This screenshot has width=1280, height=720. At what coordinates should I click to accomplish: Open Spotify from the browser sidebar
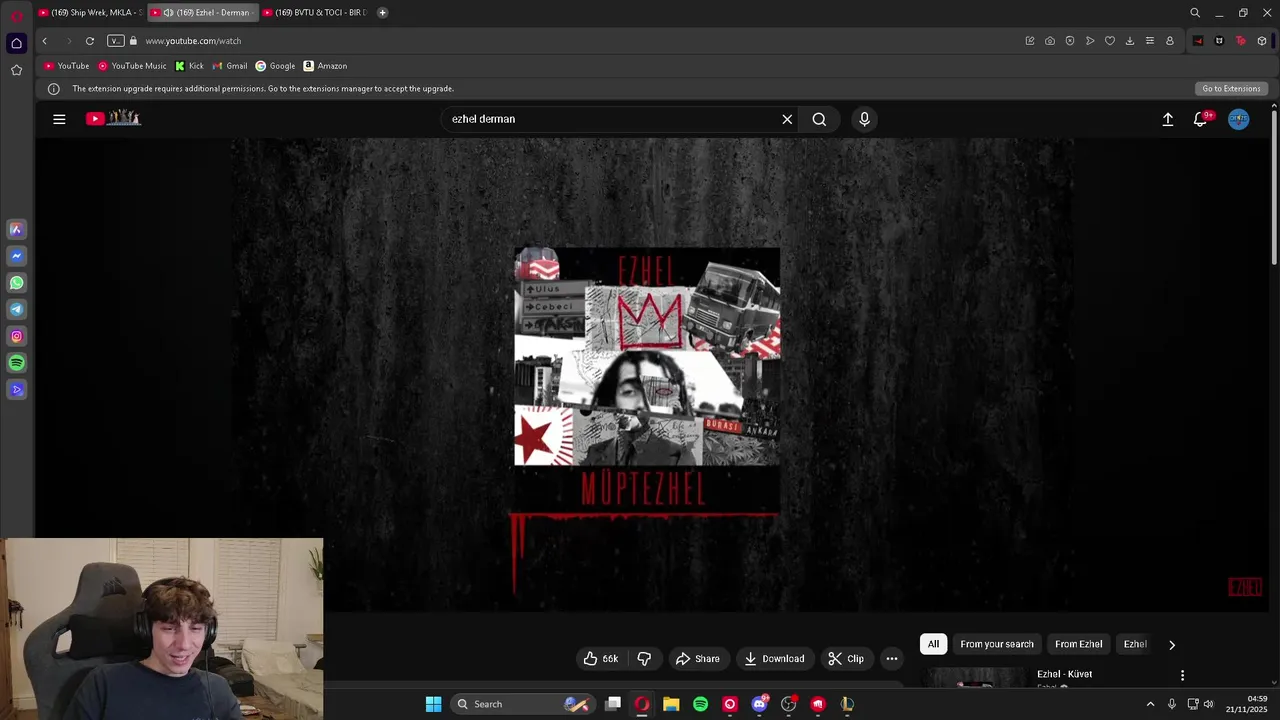(x=16, y=363)
